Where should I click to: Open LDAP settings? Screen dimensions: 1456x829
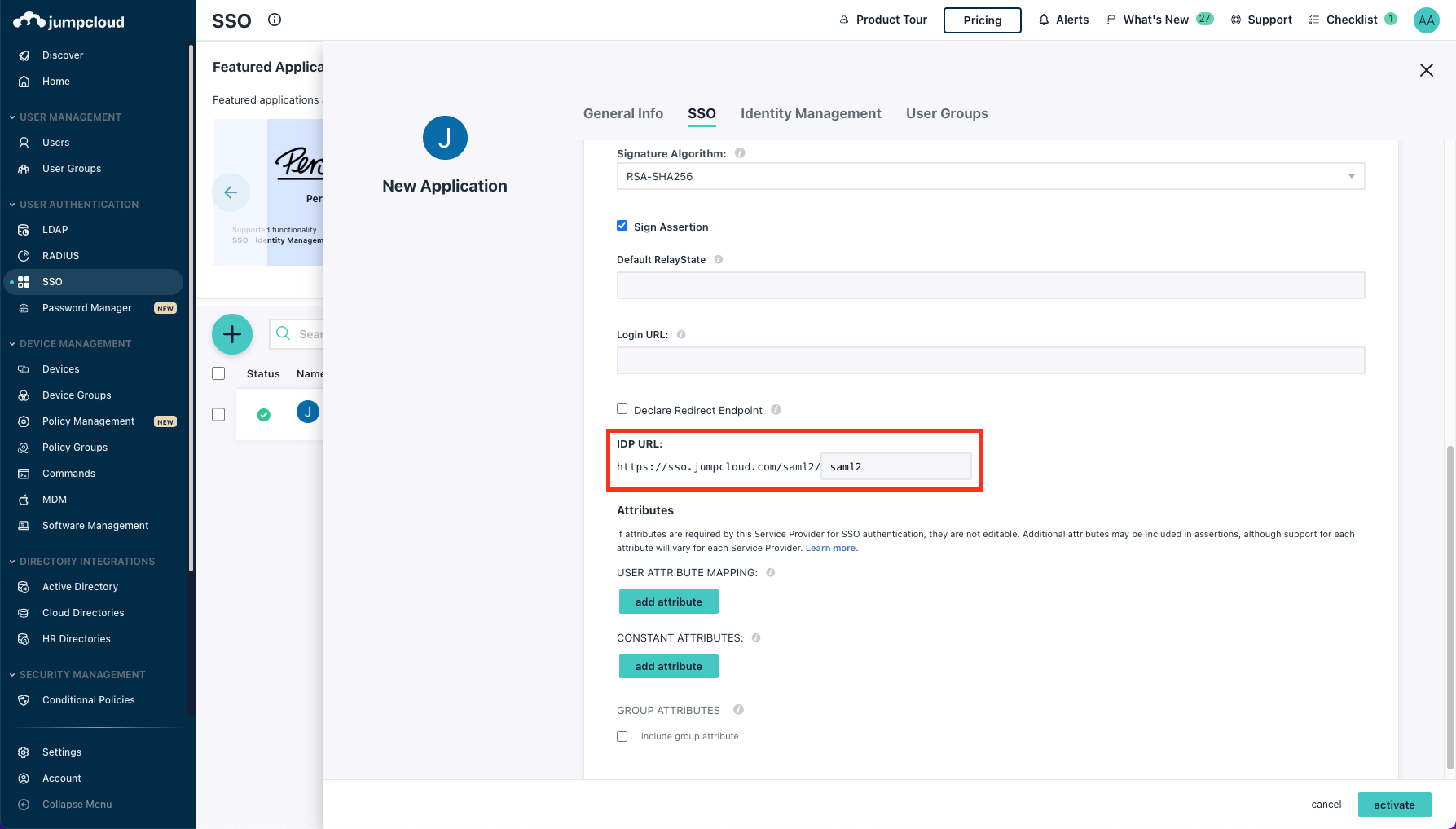click(x=55, y=230)
